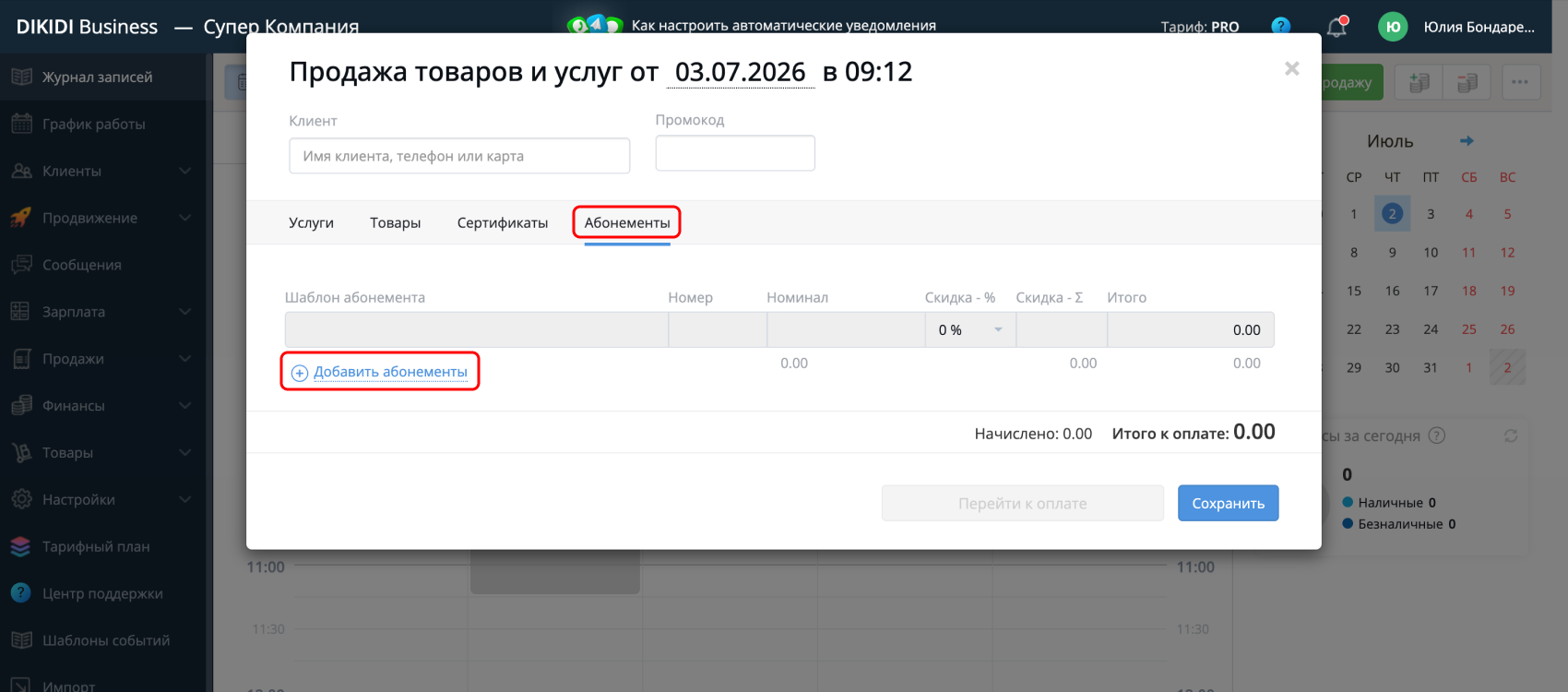This screenshot has height=692, width=1568.
Task: Open 'Как настроить автоматические уведомления' link
Action: [783, 25]
